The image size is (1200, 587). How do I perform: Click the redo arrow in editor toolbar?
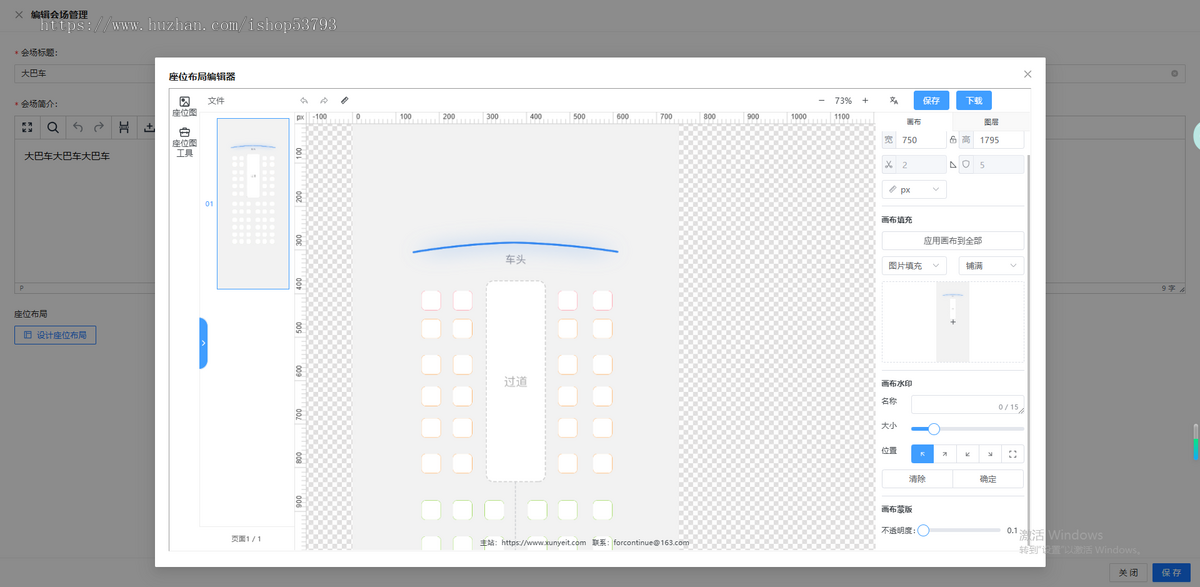[x=324, y=101]
